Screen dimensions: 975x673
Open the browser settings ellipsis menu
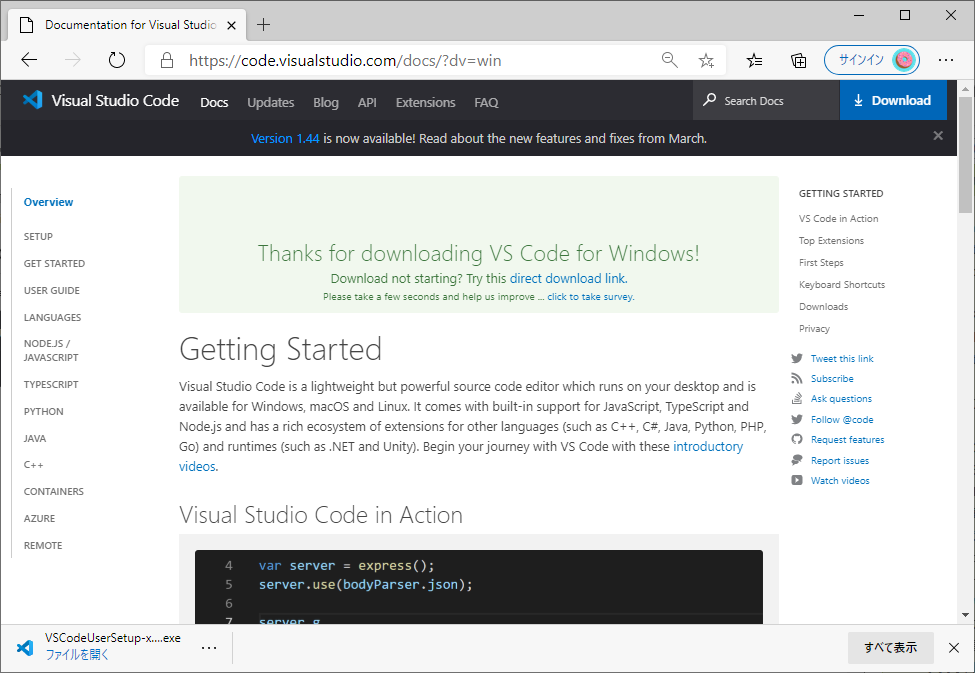click(x=946, y=60)
